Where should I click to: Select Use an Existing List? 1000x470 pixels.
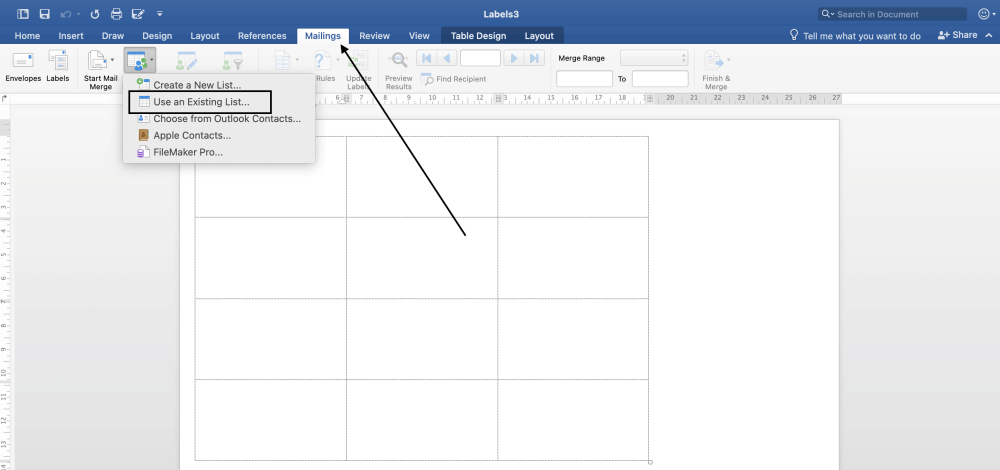click(x=201, y=102)
